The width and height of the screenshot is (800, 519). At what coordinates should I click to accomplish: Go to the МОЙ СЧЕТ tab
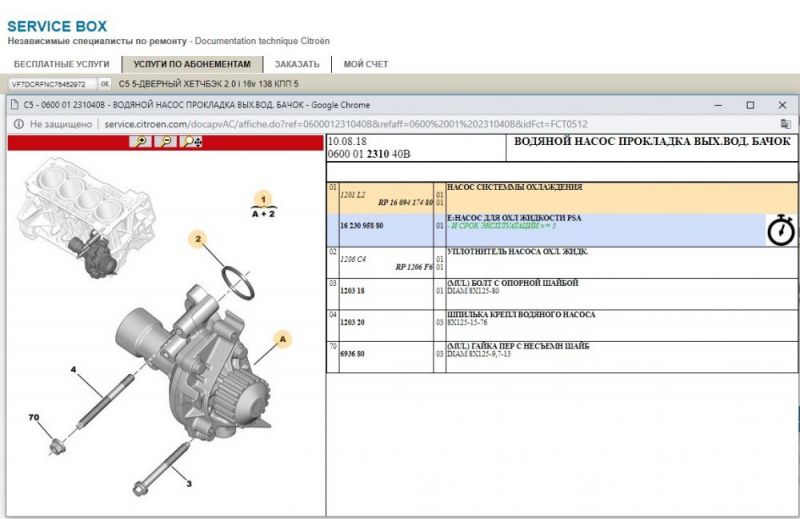pyautogui.click(x=365, y=64)
